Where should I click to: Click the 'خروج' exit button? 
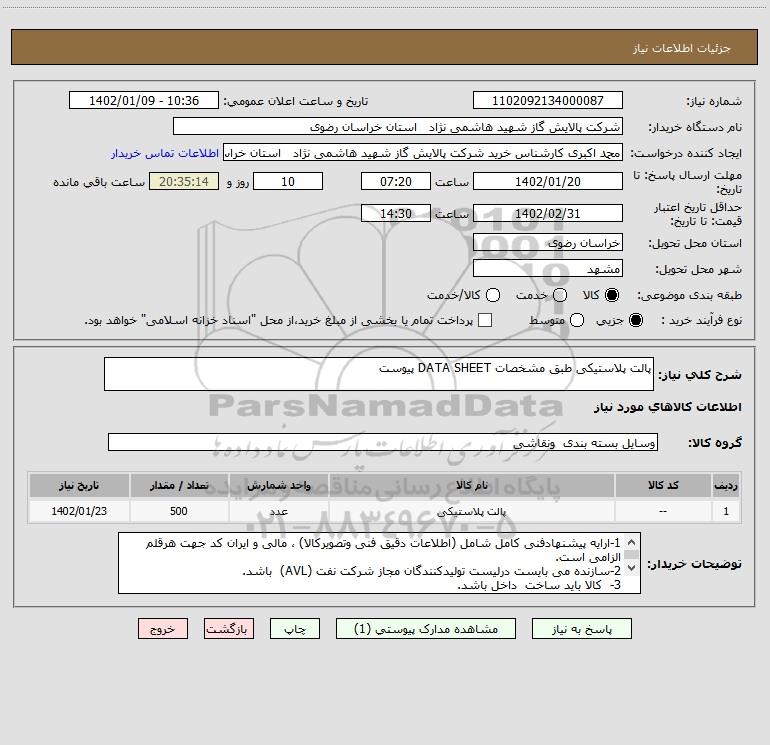tap(163, 628)
